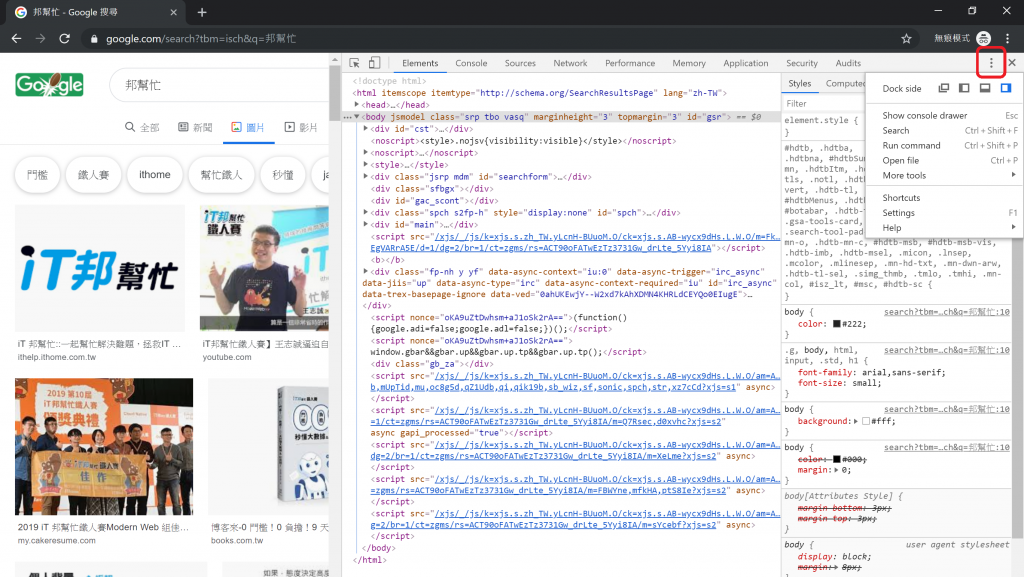Switch to the Network tab

pos(570,63)
